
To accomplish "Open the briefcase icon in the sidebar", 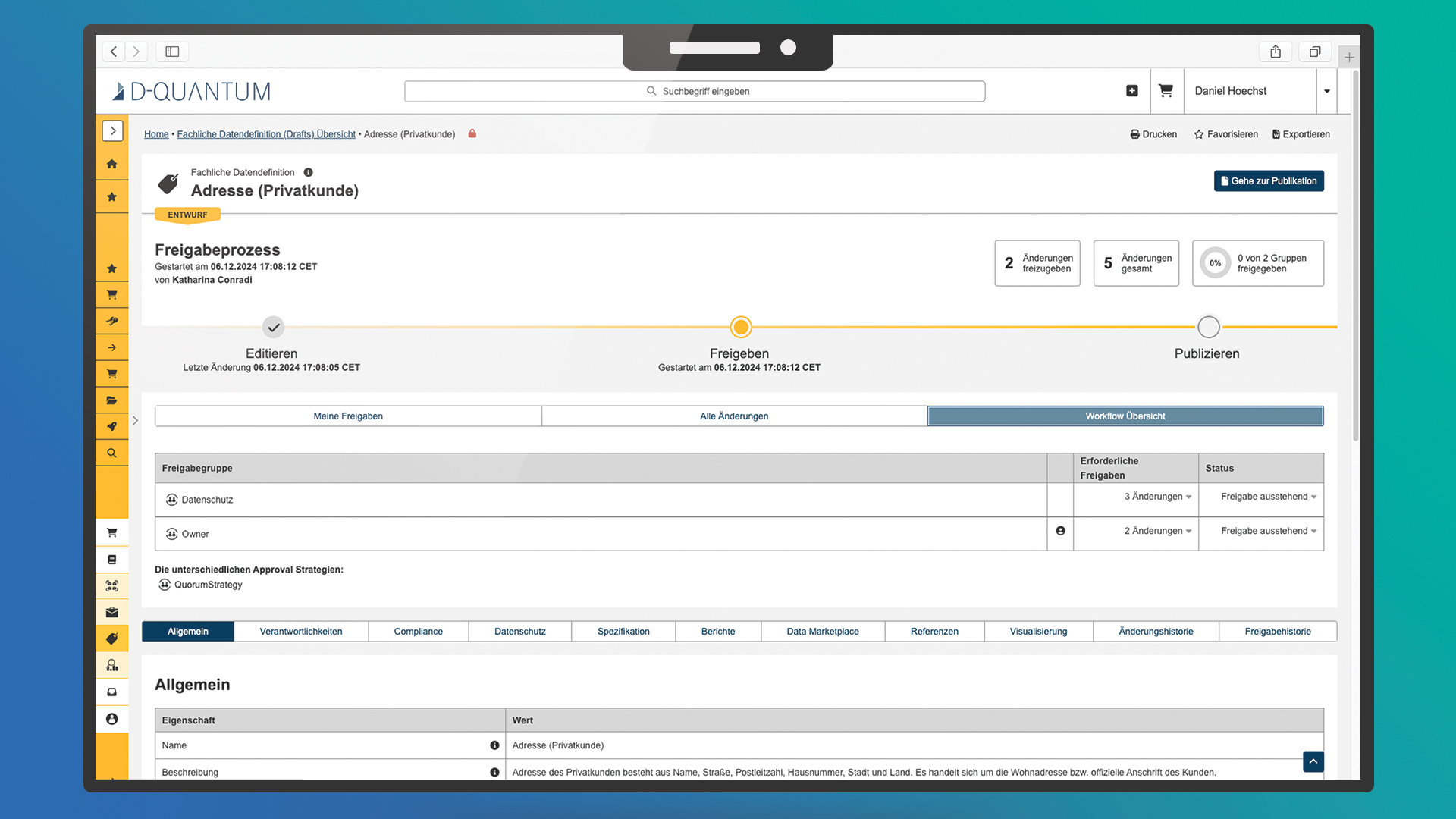I will coord(111,612).
